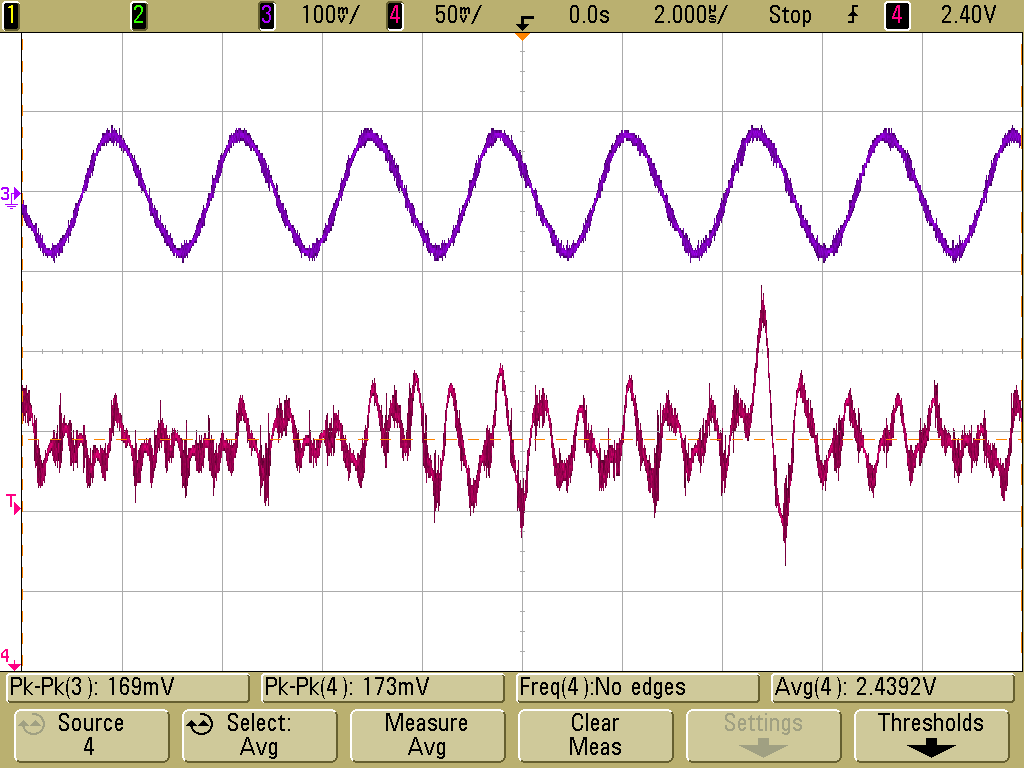Screen dimensions: 1024x768
Task: Click the trigger delay arrow icon in the status bar
Action: pyautogui.click(x=524, y=24)
